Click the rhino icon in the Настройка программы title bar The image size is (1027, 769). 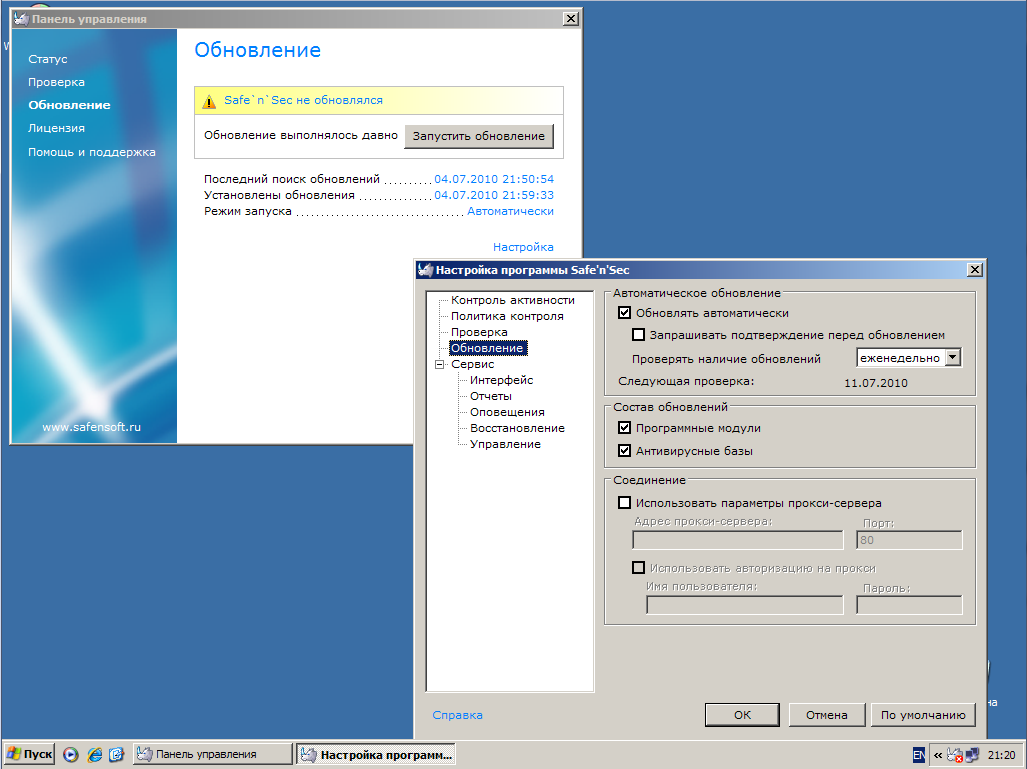click(426, 270)
